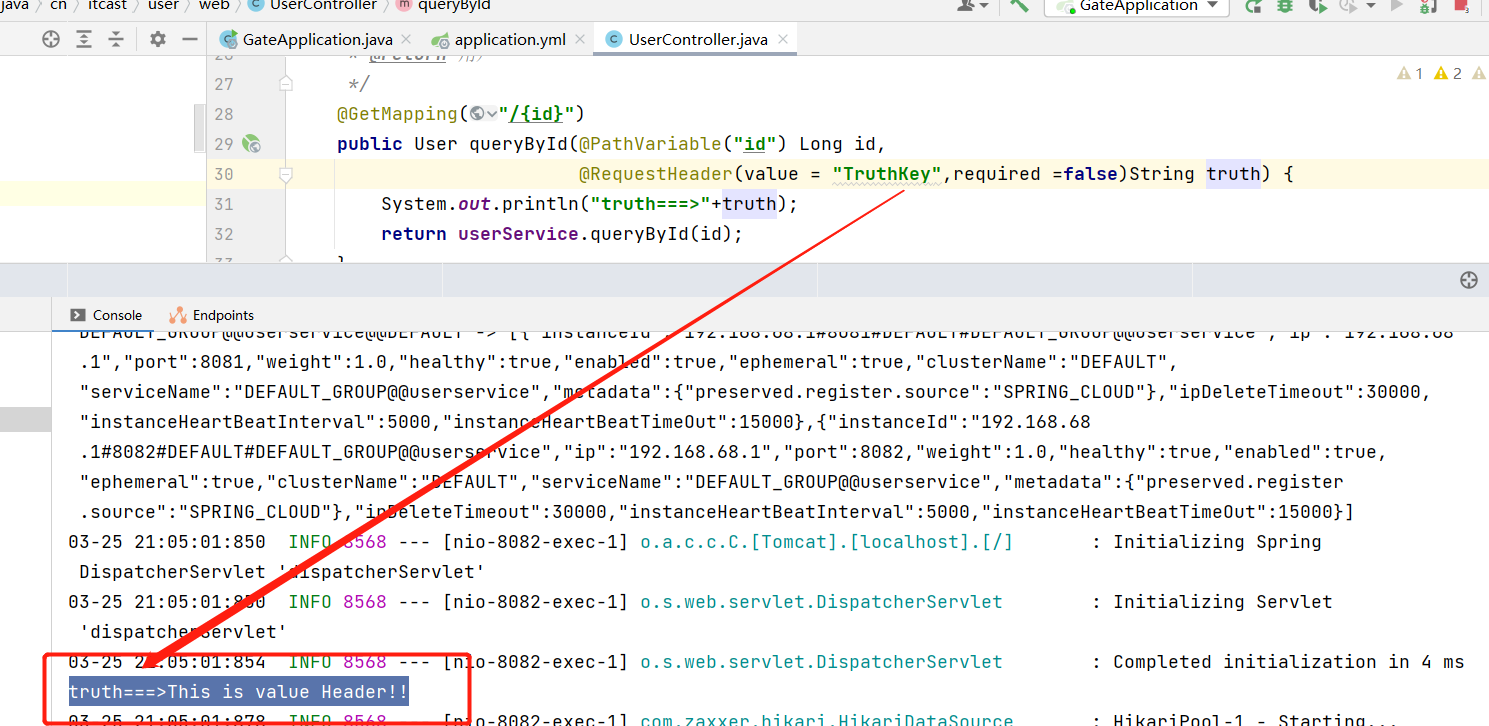Screen dimensions: 1489x726
Task: Stop running processes with red stop icon
Action: 1461,6
